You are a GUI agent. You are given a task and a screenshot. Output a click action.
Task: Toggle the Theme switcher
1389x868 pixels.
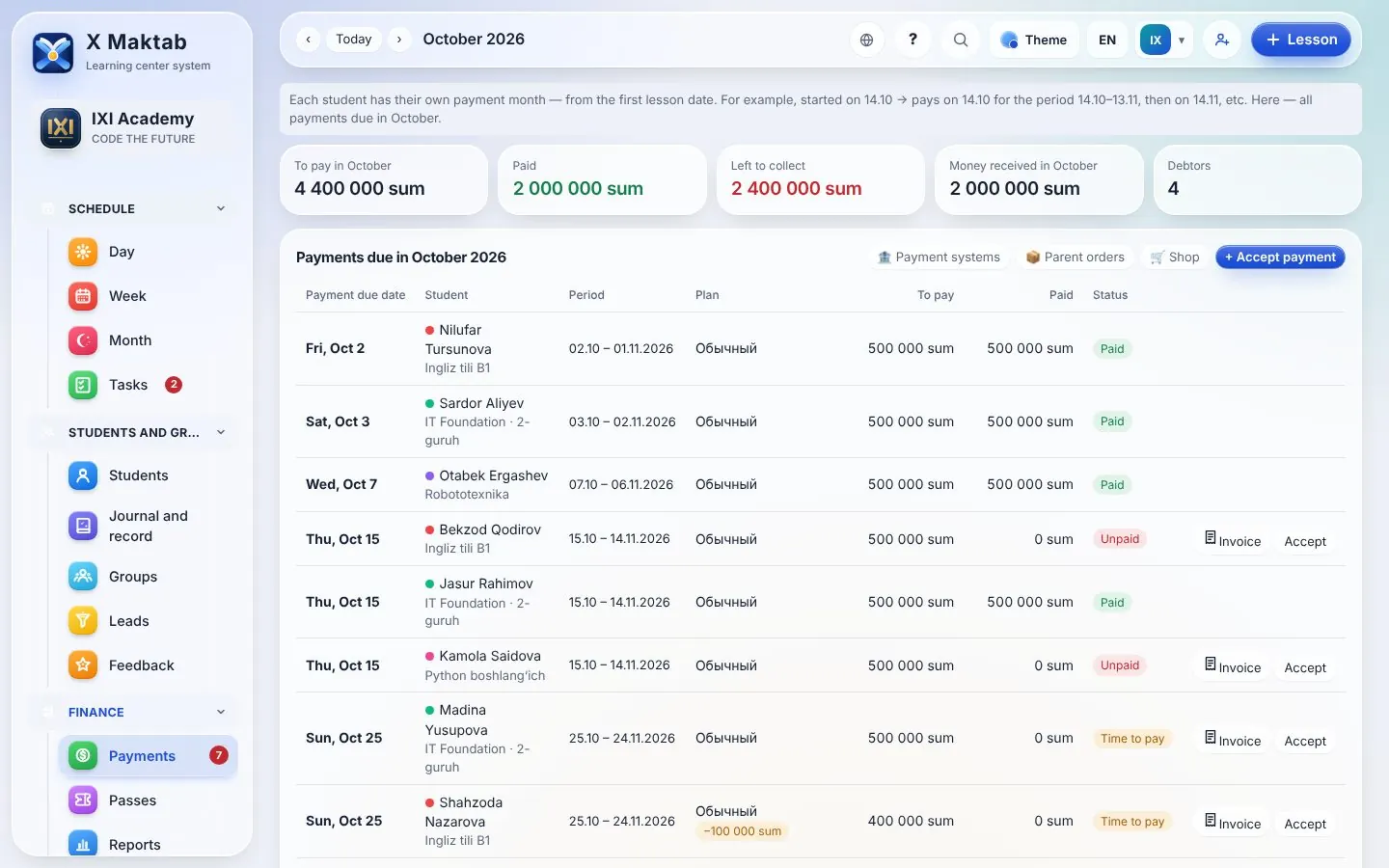pos(1034,40)
